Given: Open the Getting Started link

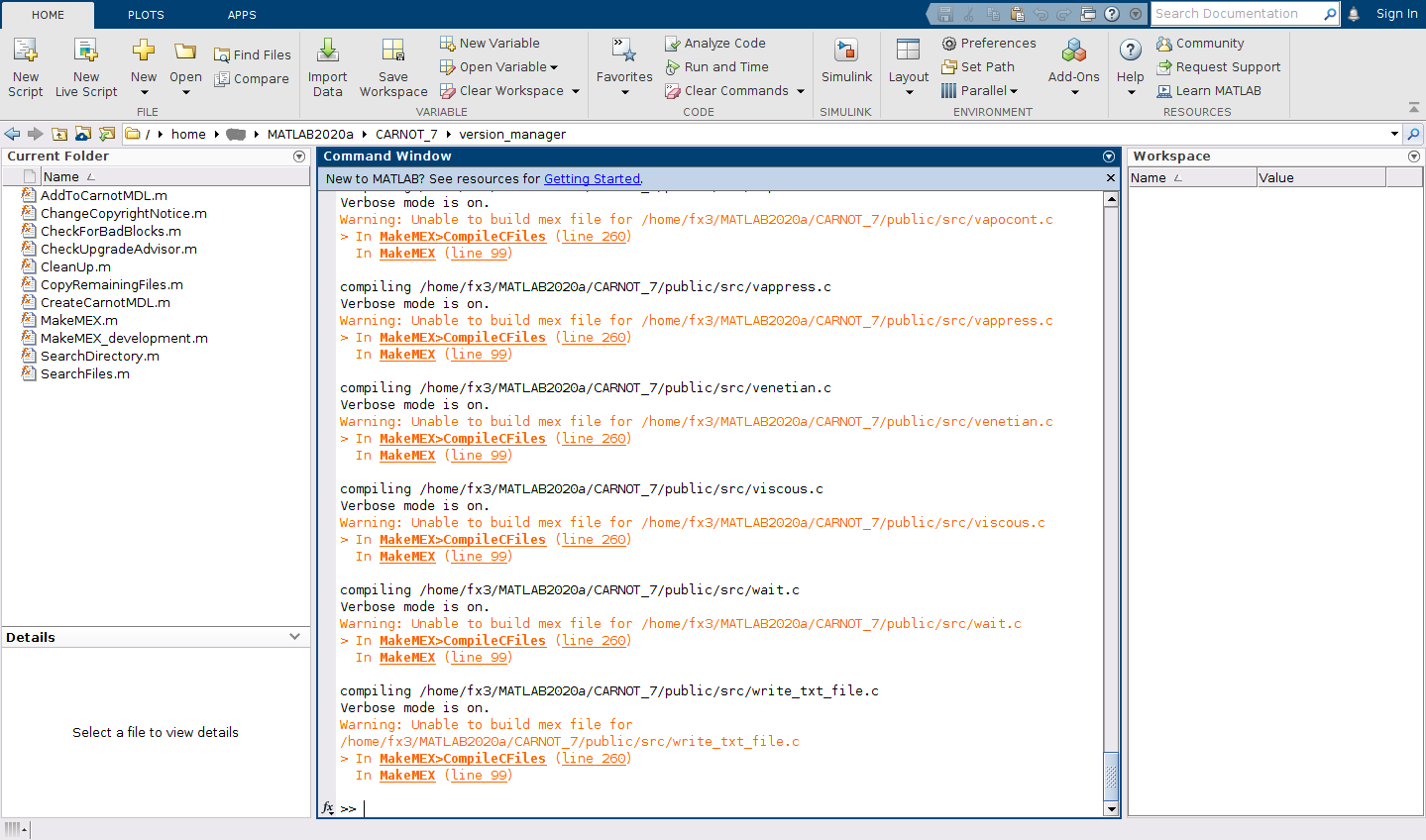Looking at the screenshot, I should tap(592, 179).
